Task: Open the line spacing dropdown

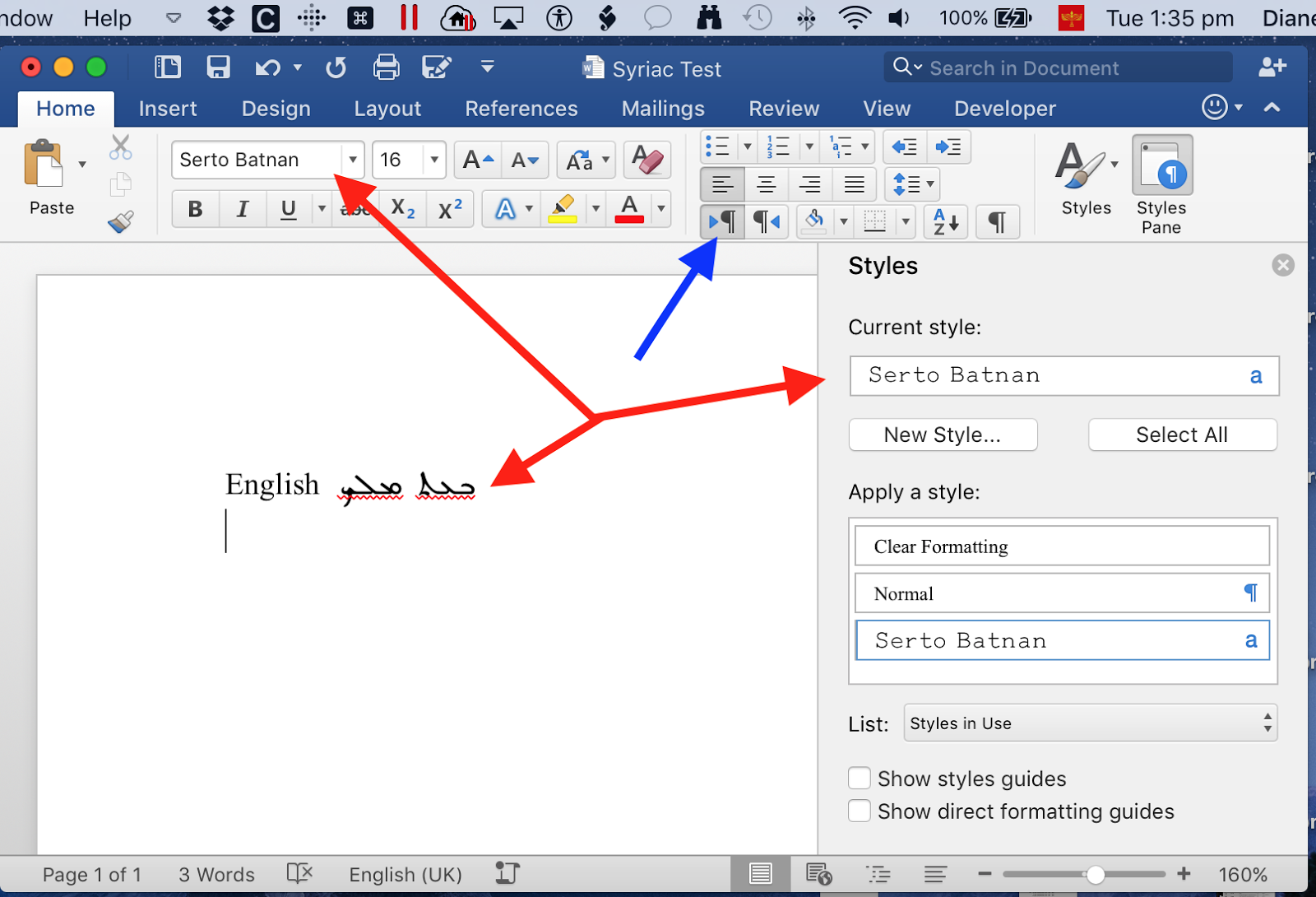Action: click(x=912, y=184)
